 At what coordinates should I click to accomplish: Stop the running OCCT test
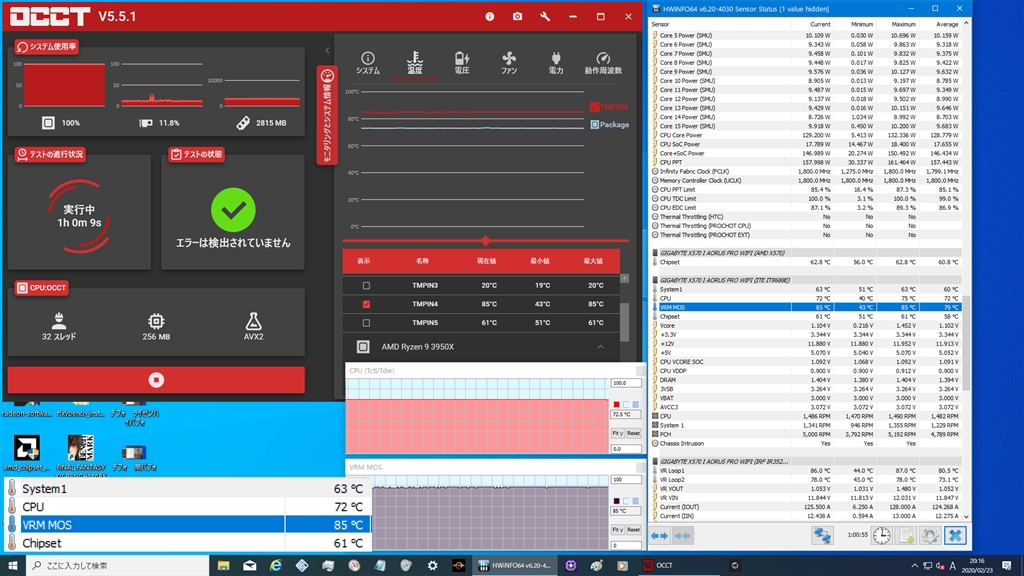[155, 380]
